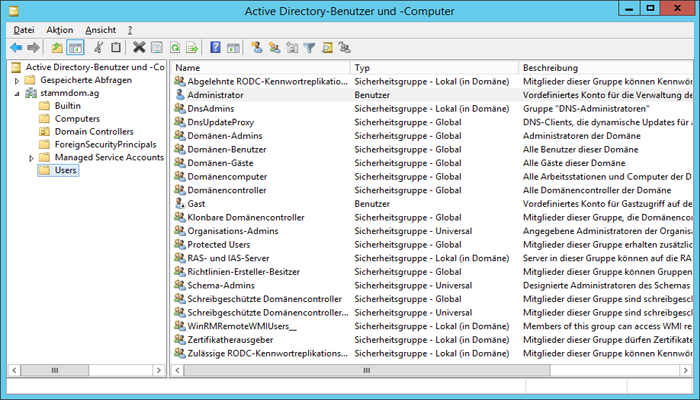Go back with the blue arrow
Image resolution: width=700 pixels, height=400 pixels.
tap(16, 47)
